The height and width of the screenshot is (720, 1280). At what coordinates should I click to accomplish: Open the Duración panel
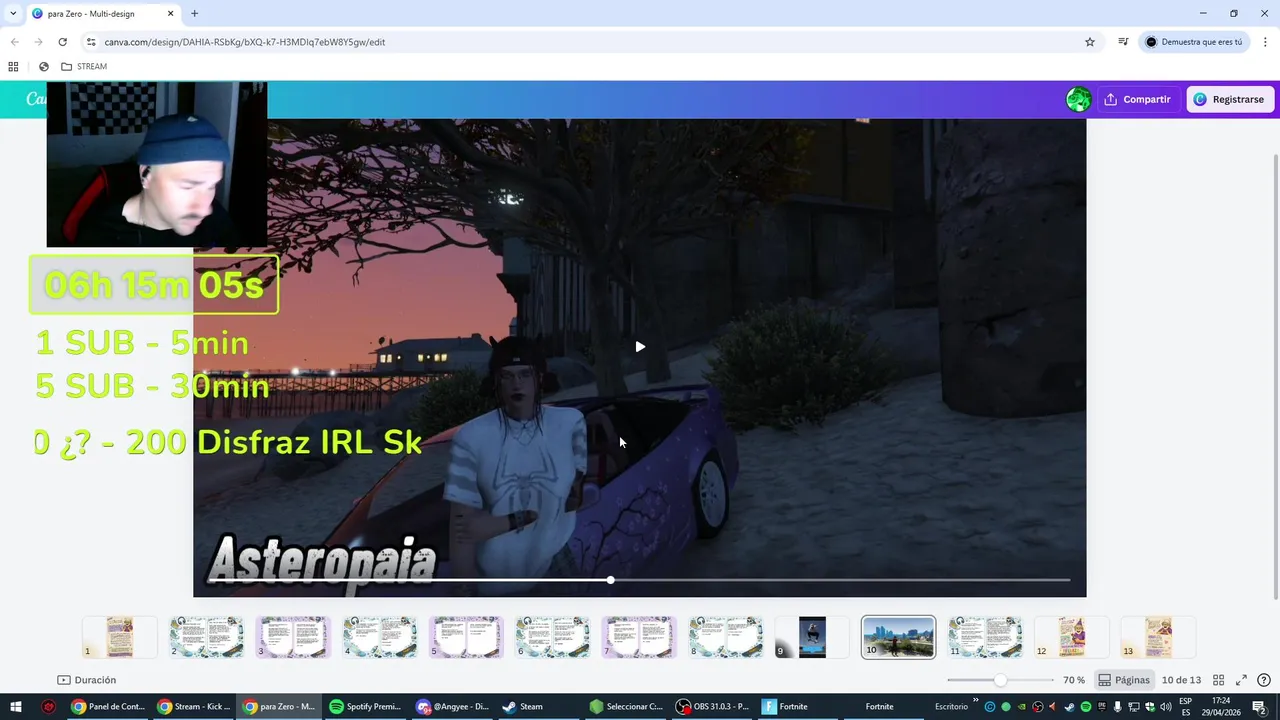click(87, 680)
